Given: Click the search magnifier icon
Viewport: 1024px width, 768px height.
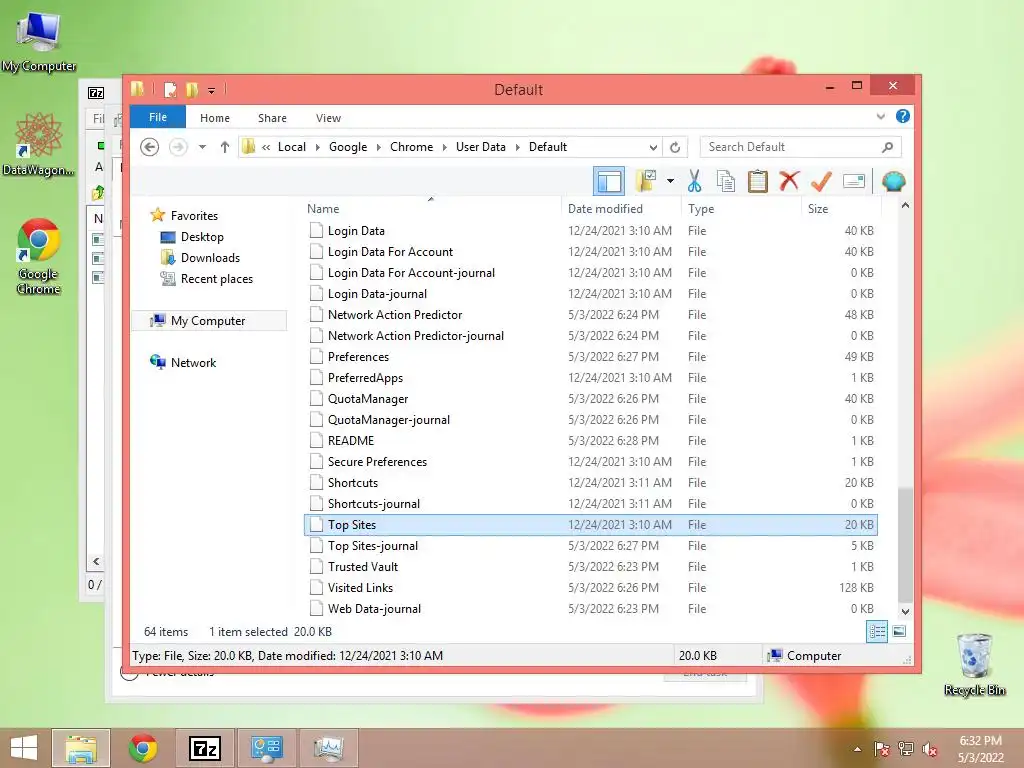Looking at the screenshot, I should click(887, 147).
